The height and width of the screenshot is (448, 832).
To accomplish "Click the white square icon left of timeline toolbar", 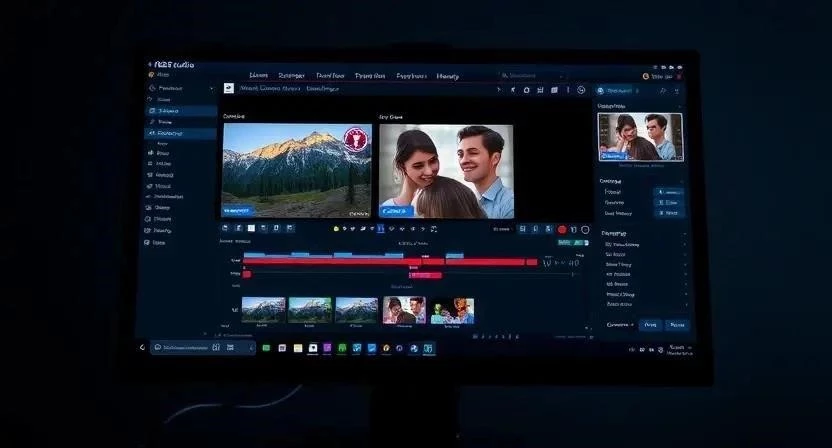I will pos(251,228).
